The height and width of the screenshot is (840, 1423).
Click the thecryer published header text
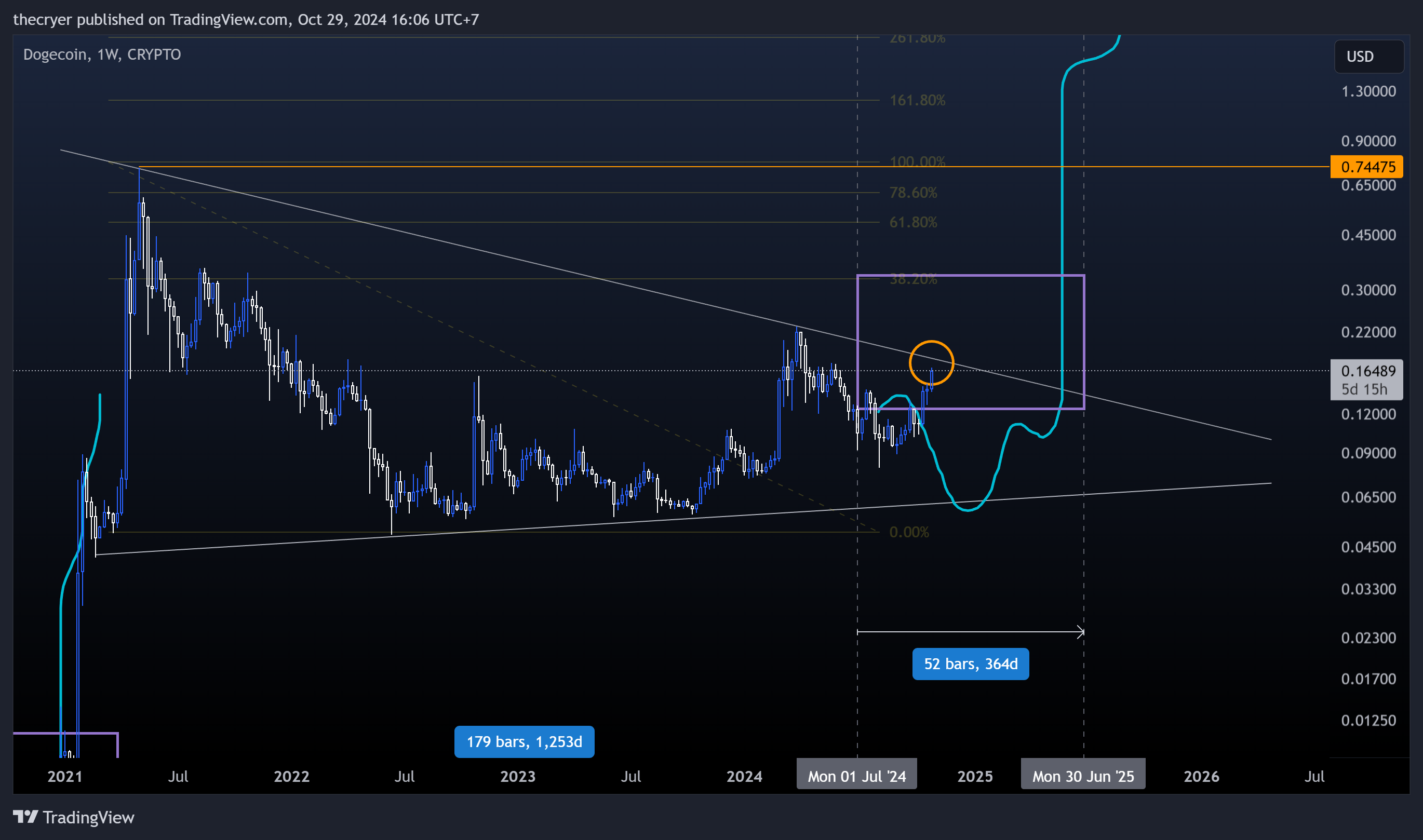click(246, 19)
